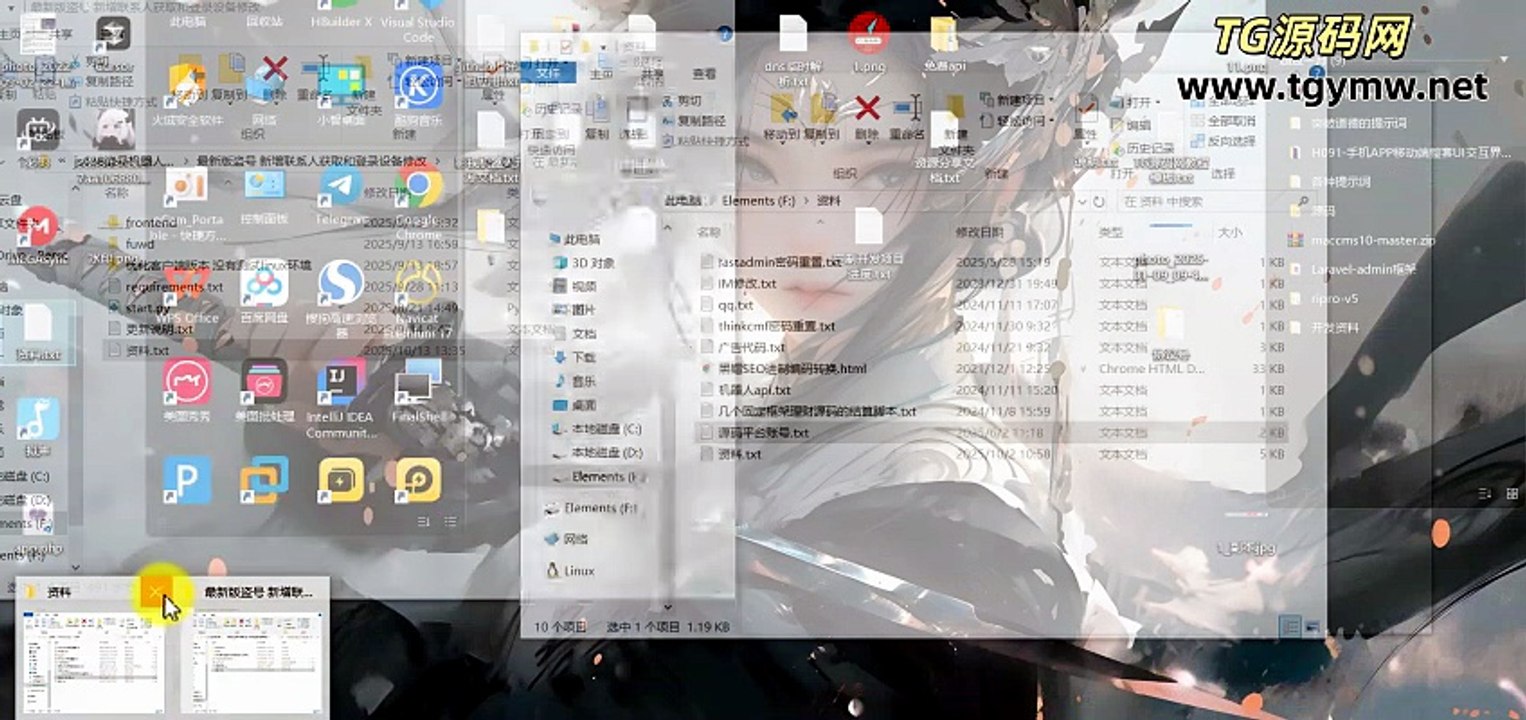Open the 文件 tab in the 资料 window

(549, 73)
